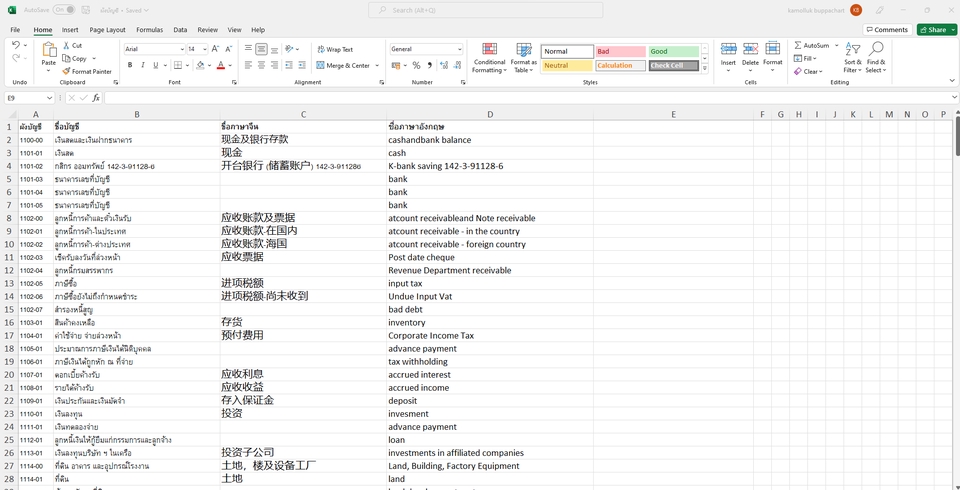960x490 pixels.
Task: Decrease decimal places
Action: pos(459,65)
